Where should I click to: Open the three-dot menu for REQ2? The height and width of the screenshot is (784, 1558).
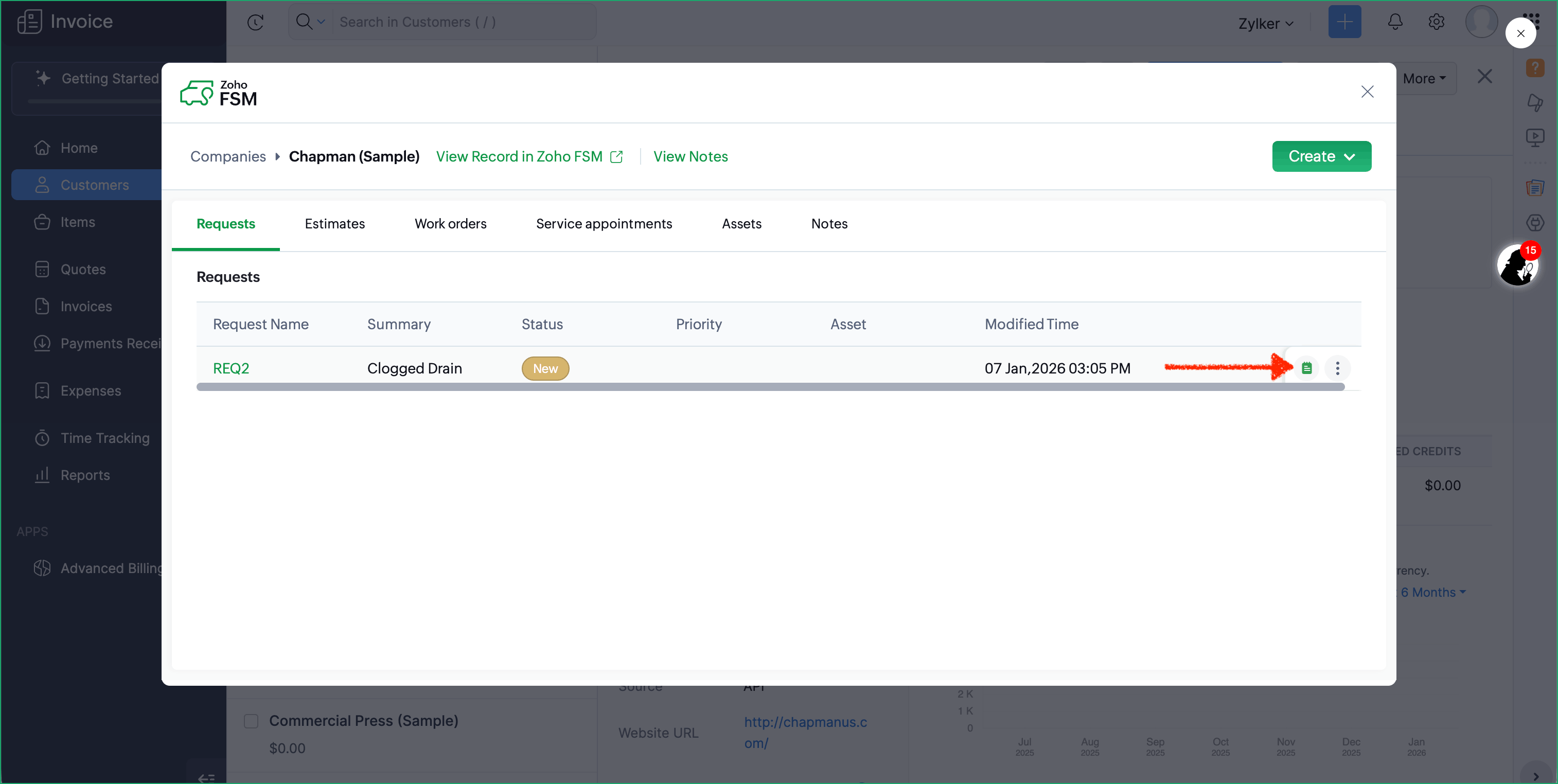tap(1337, 368)
